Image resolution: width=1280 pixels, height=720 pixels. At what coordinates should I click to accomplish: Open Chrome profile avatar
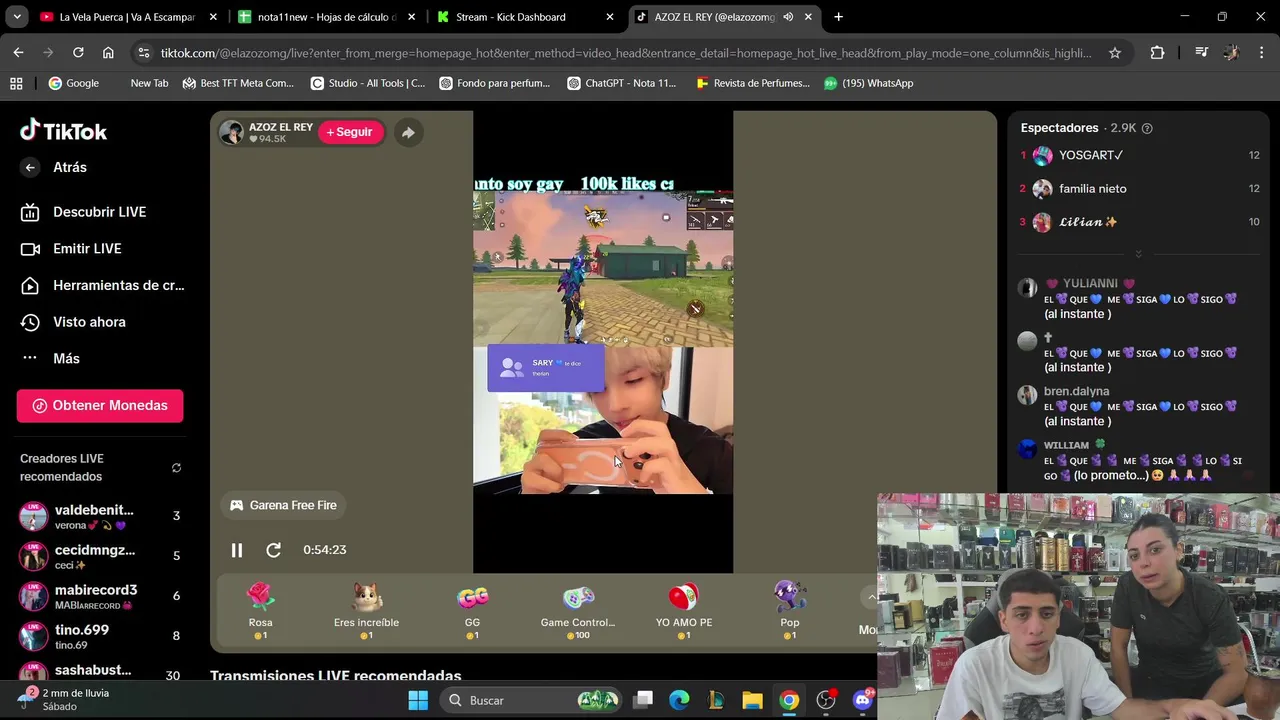pos(1231,53)
